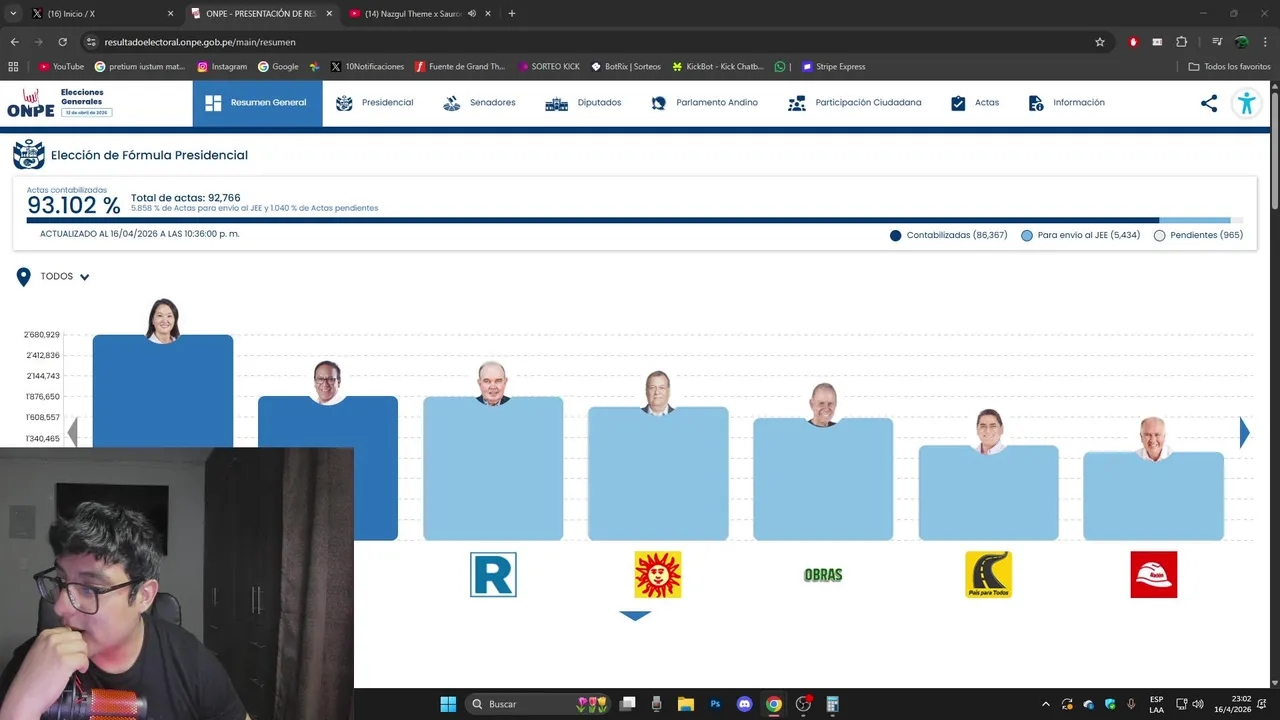1280x720 pixels.
Task: Click the actas progress bar
Action: tap(635, 220)
